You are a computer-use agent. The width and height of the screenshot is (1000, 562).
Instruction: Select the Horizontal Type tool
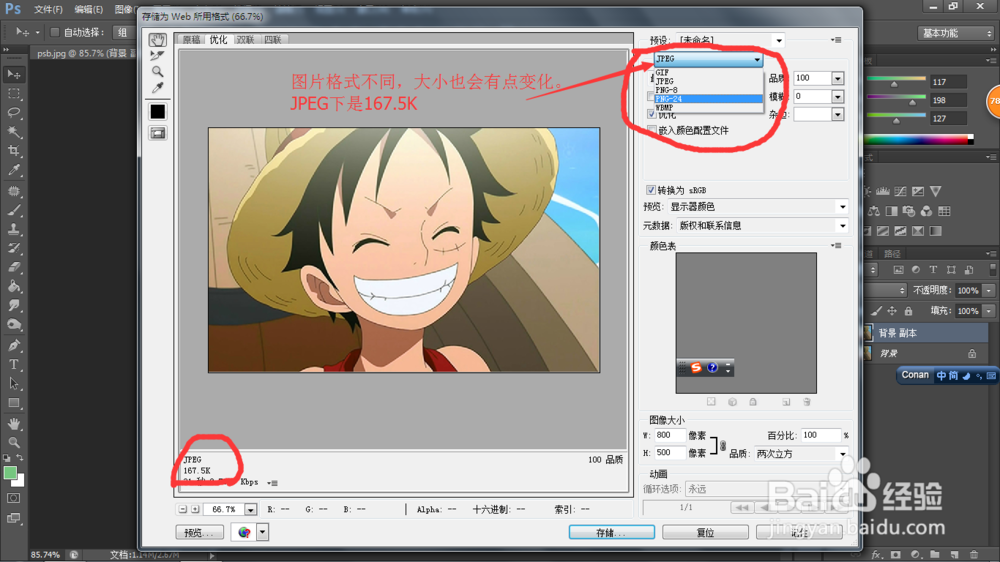coord(13,364)
